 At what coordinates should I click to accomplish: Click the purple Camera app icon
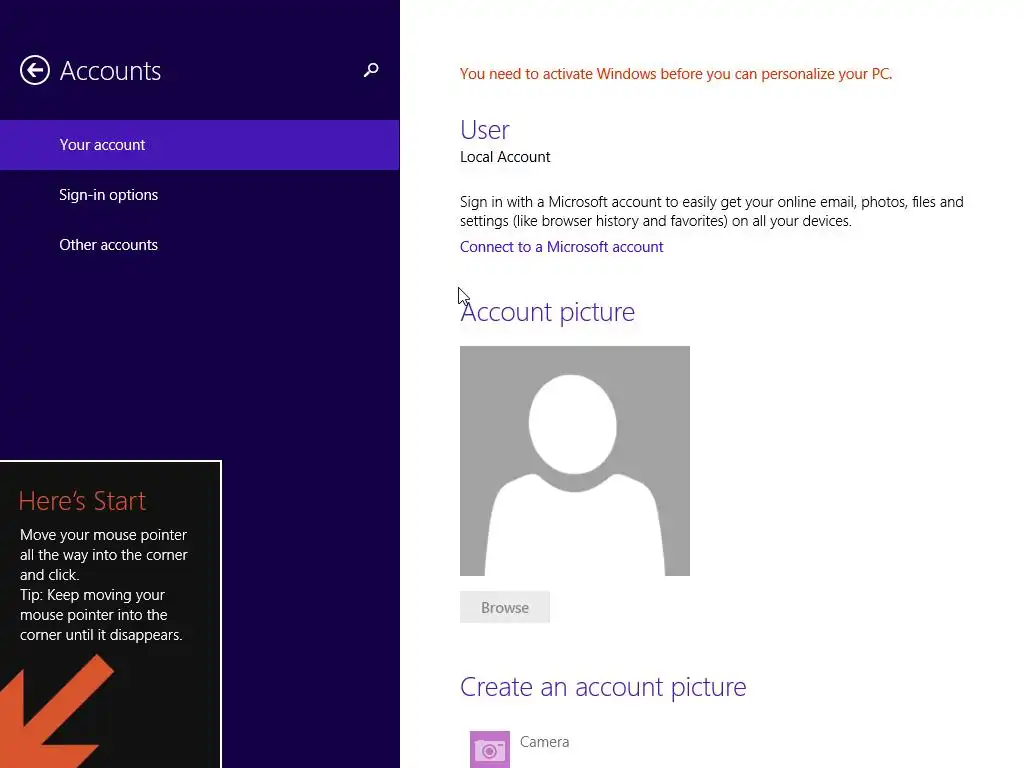pos(490,750)
